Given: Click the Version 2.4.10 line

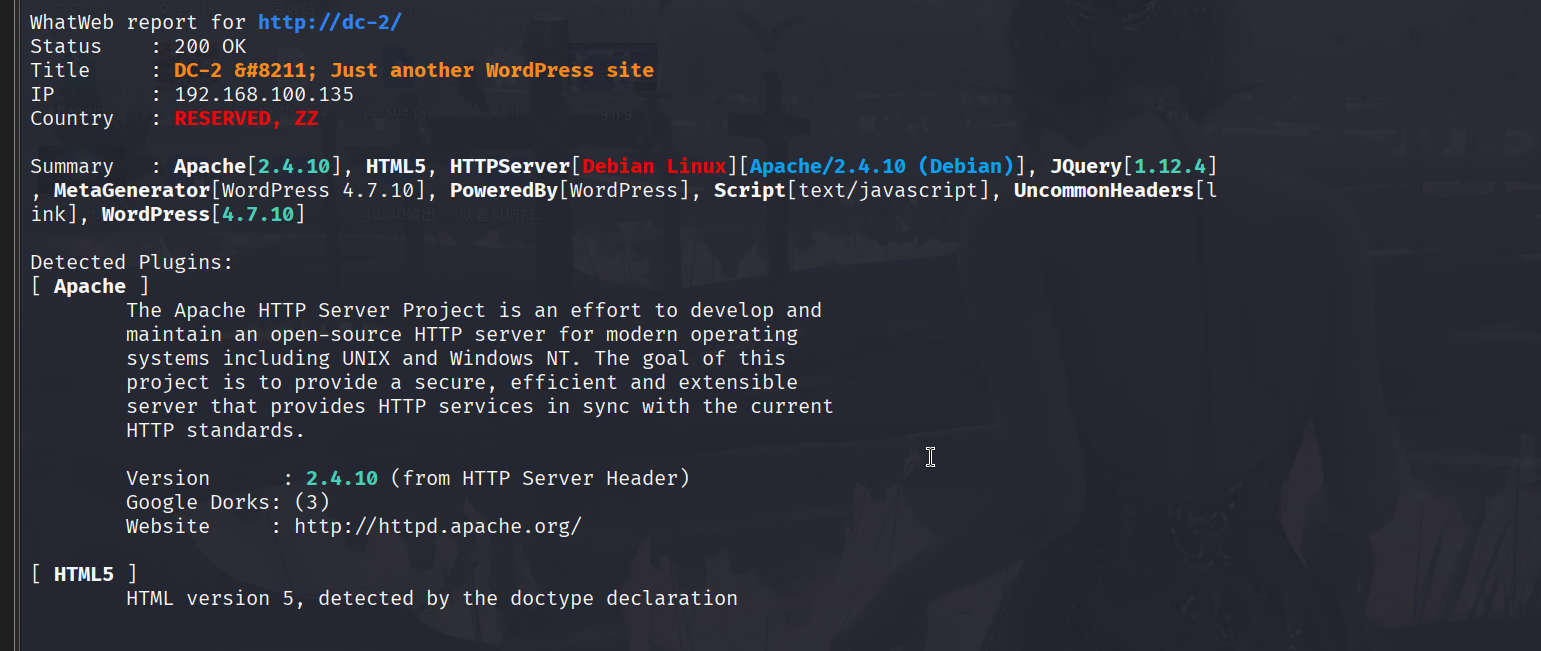Looking at the screenshot, I should tap(408, 478).
